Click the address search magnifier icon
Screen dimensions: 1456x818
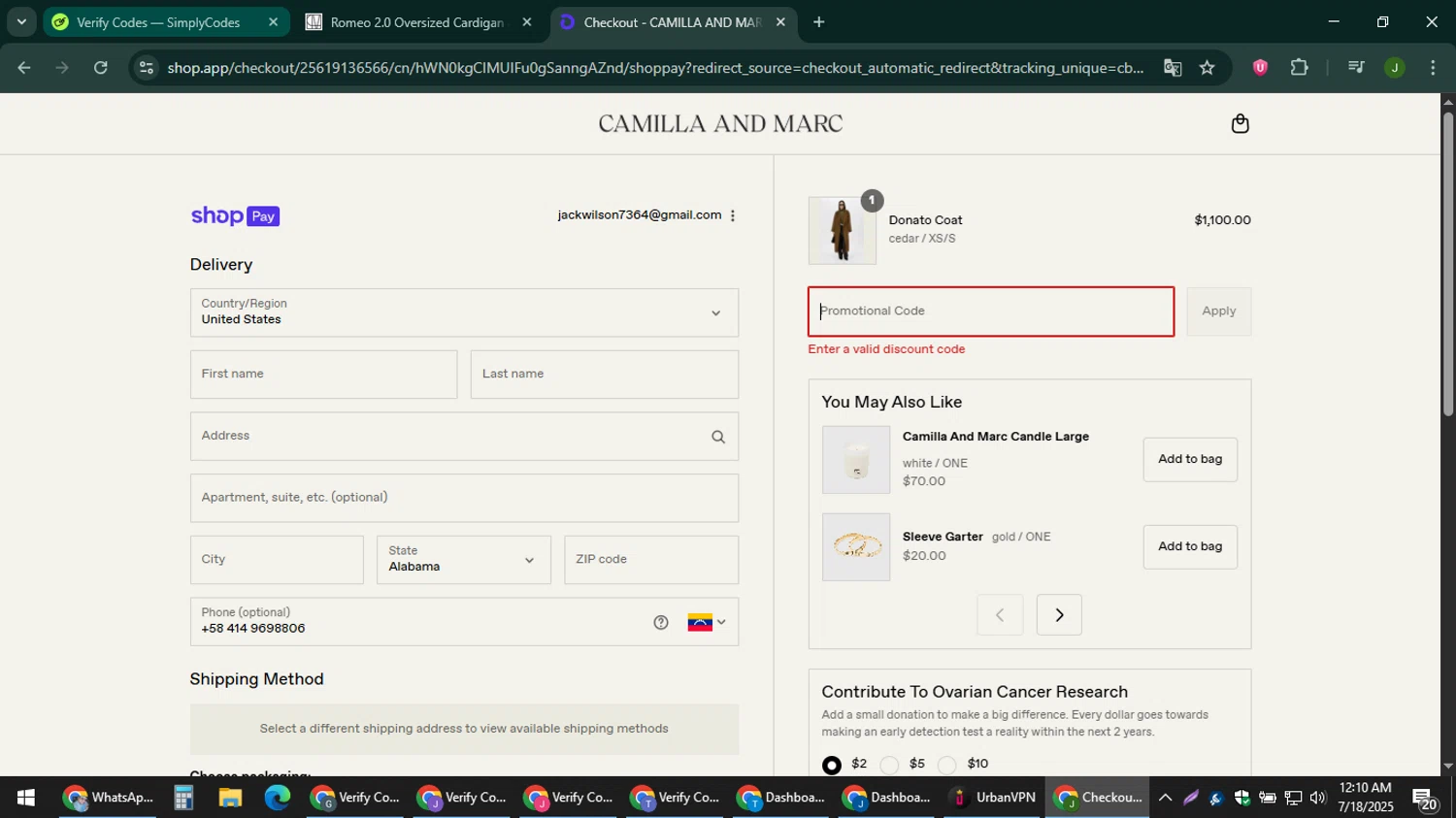click(x=718, y=437)
